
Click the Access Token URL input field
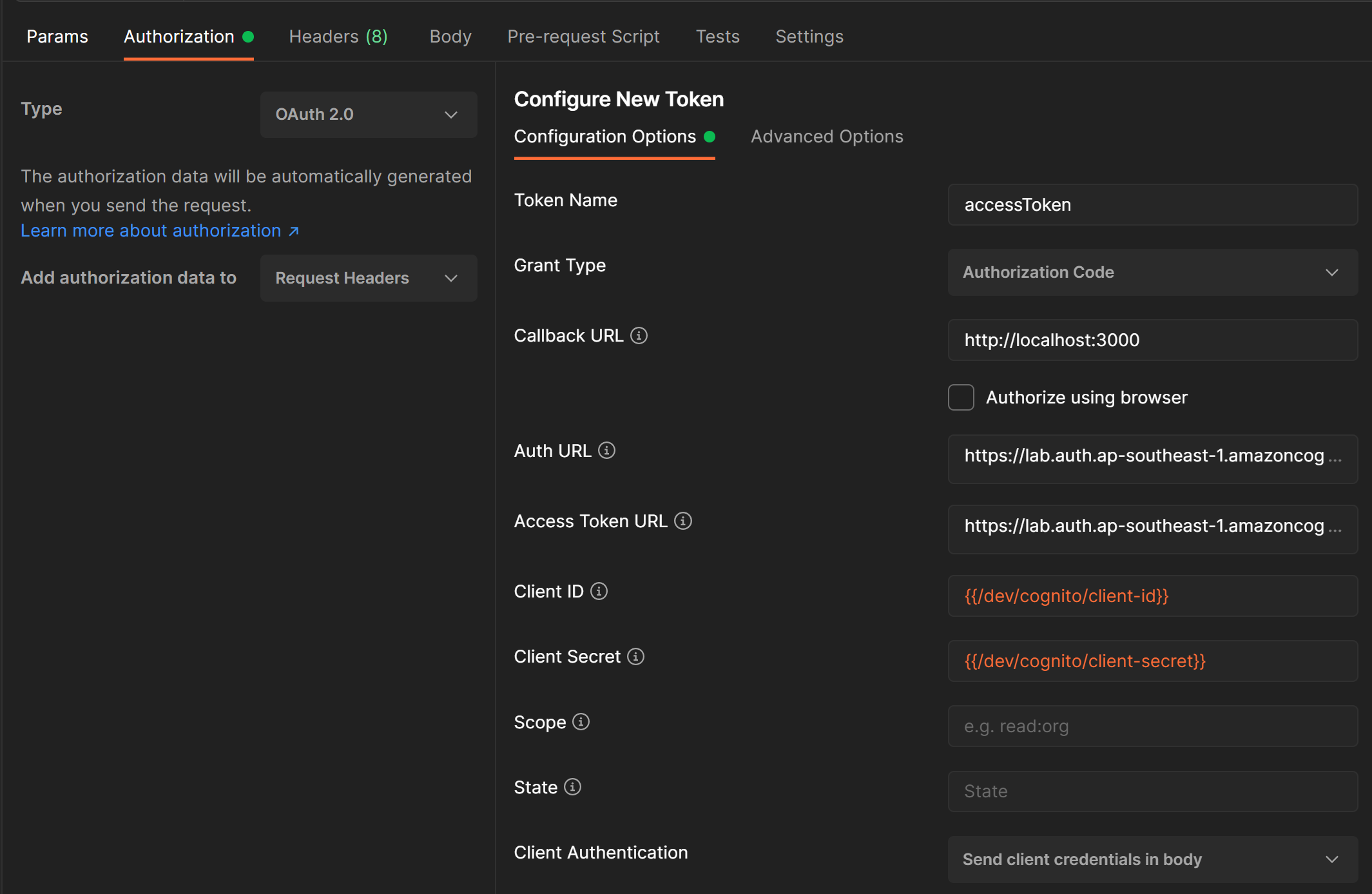(1153, 530)
